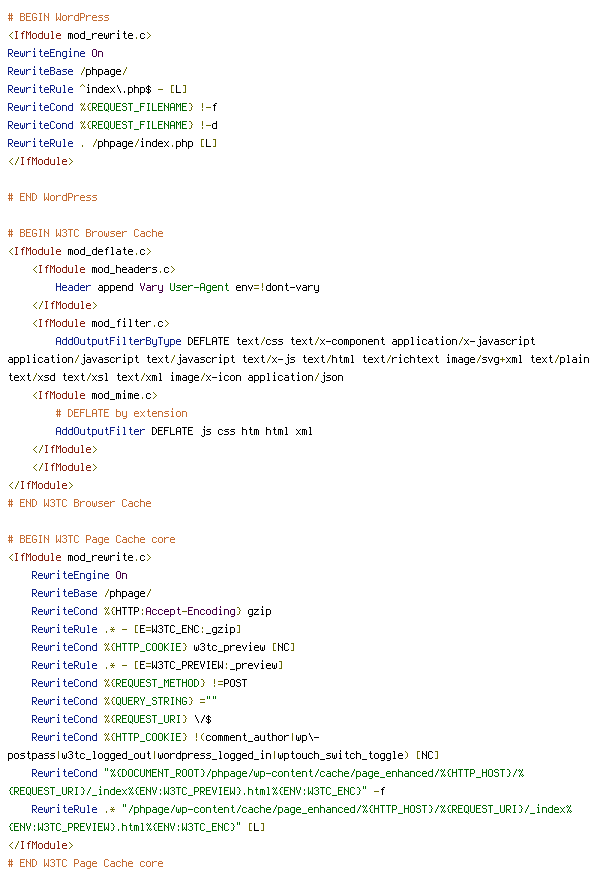Screen dimensions: 600x880
Task: Click 'RewriteCond %{REQUEST_FILENAME} !-d' line
Action: tap(112, 125)
